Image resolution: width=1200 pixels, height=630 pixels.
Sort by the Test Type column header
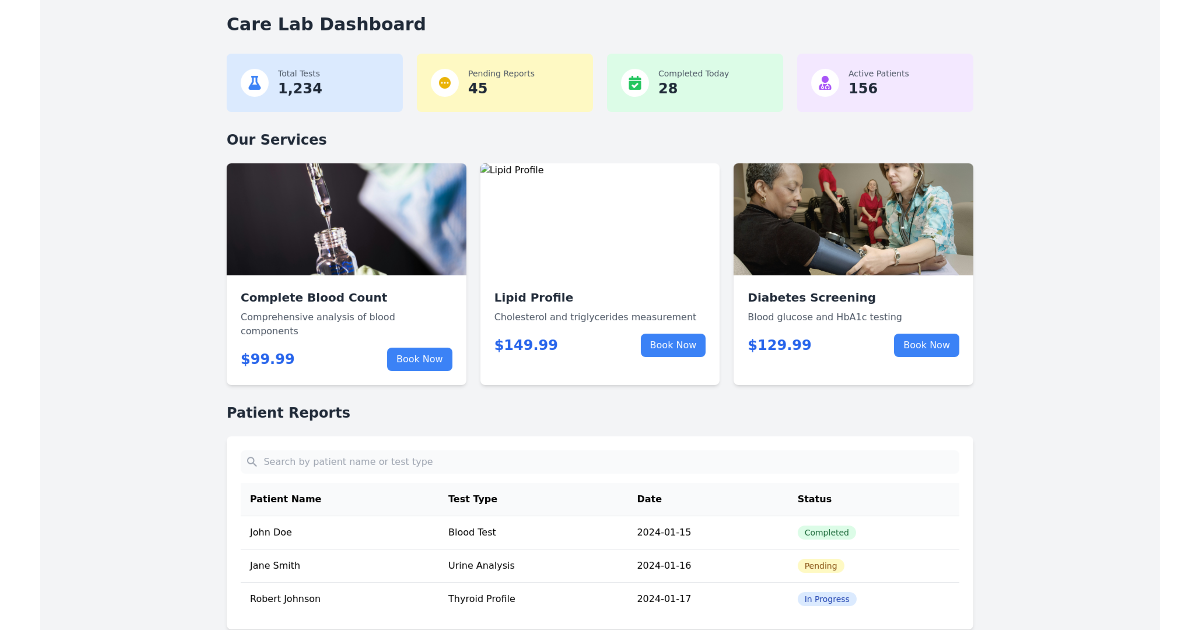pos(471,498)
